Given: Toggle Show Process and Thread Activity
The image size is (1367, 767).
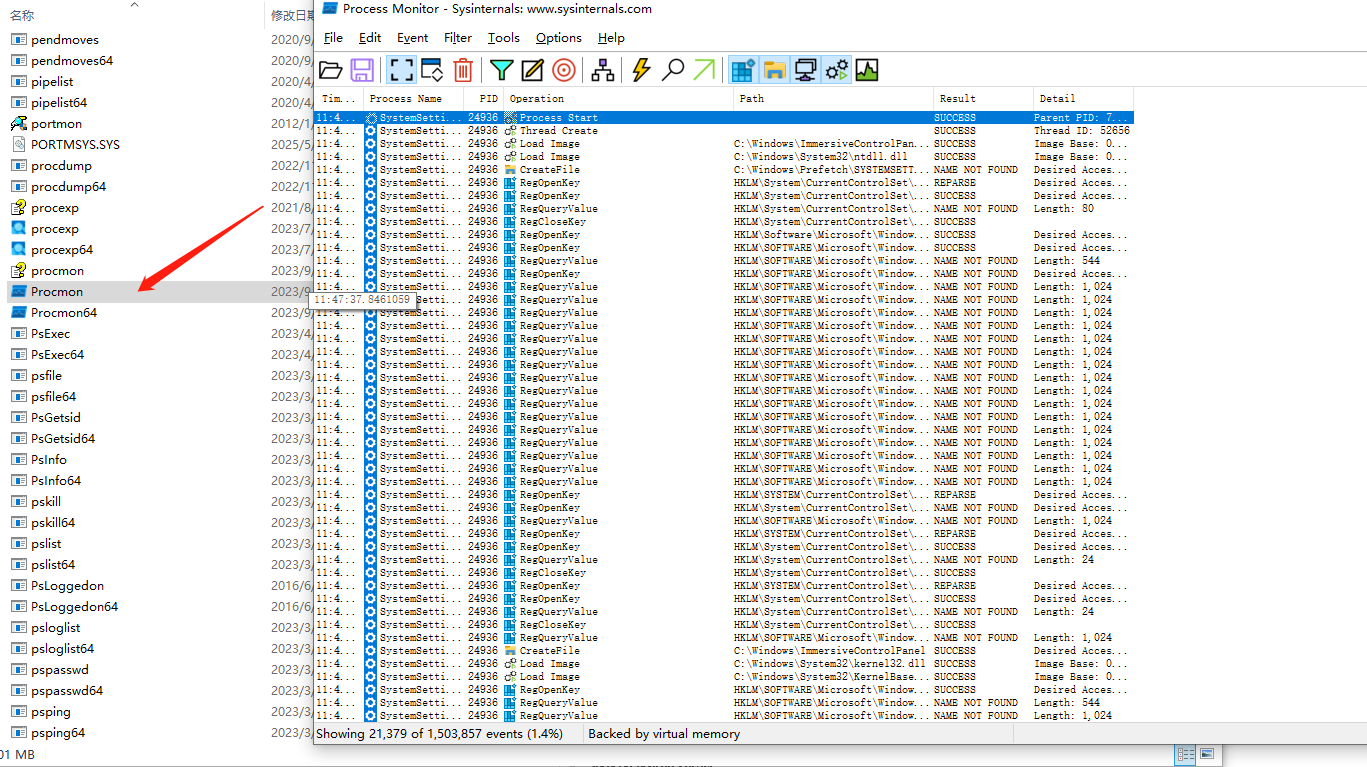Looking at the screenshot, I should pyautogui.click(x=837, y=70).
